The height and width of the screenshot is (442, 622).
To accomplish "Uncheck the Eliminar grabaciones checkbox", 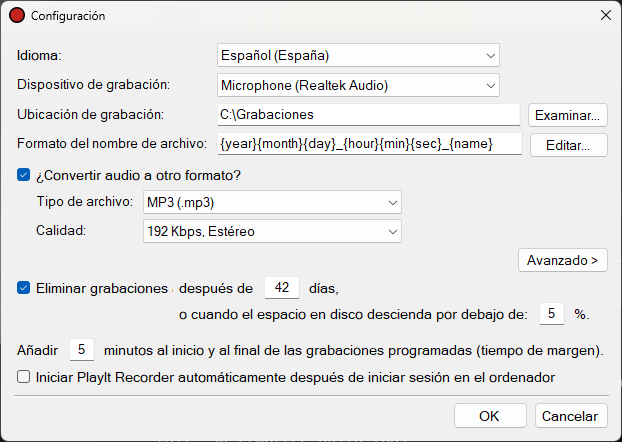I will click(x=23, y=288).
